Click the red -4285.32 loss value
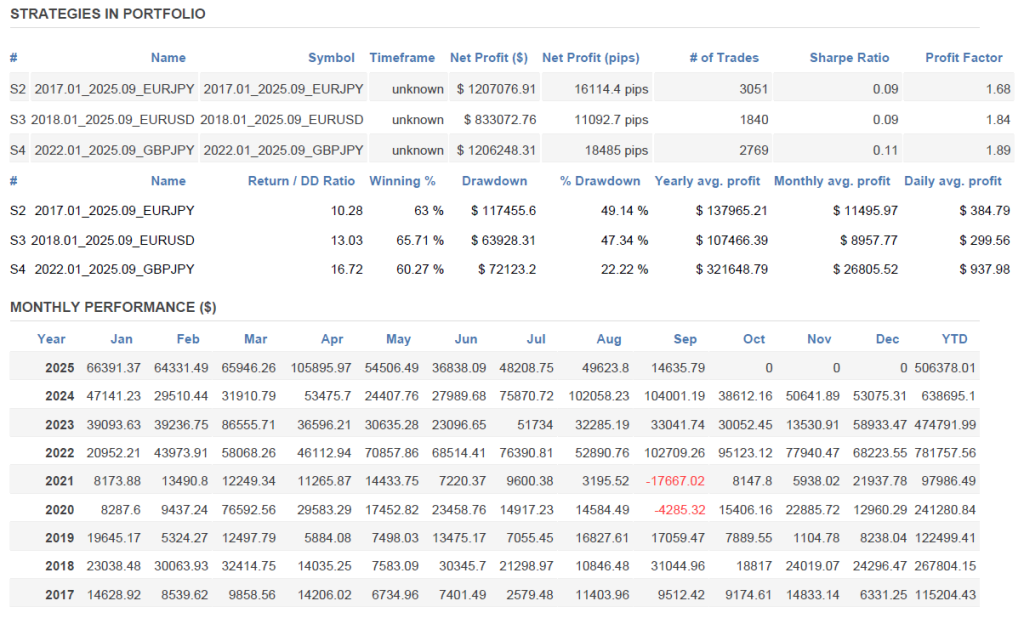The width and height of the screenshot is (1024, 618). [682, 509]
